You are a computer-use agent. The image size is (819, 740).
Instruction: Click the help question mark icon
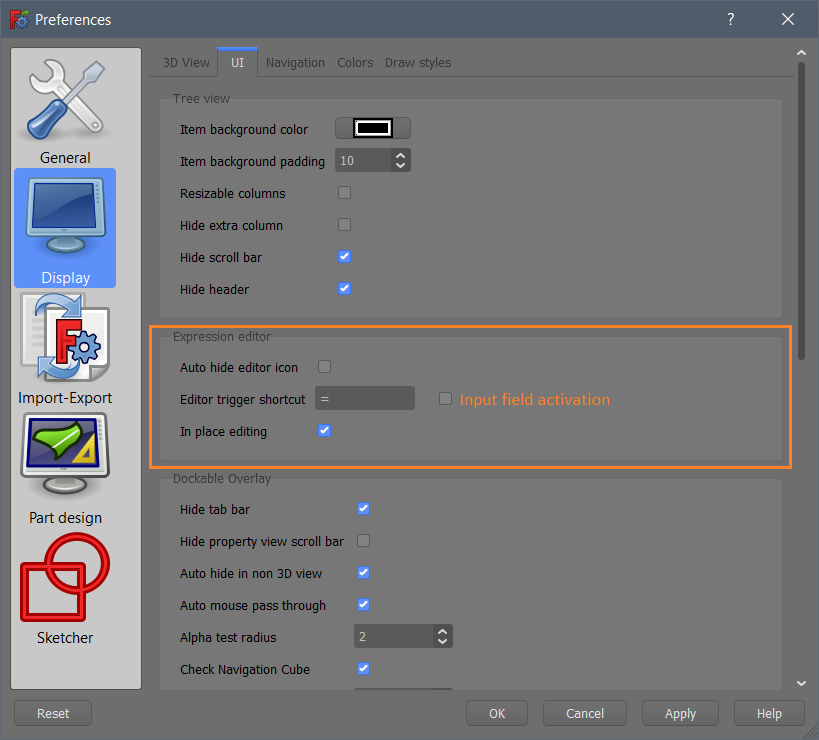click(730, 19)
